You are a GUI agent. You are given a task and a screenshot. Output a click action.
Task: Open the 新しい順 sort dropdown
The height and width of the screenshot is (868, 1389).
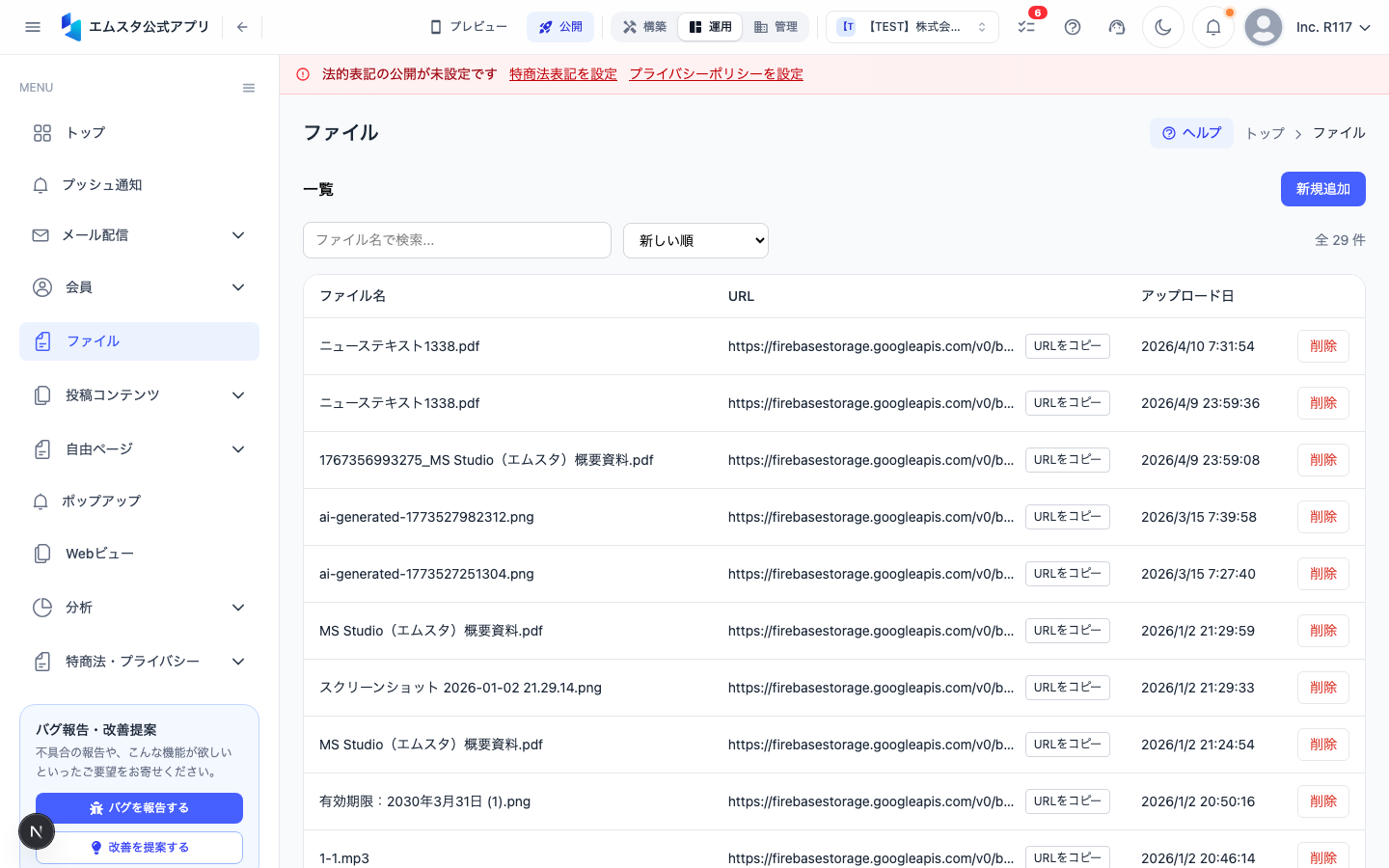coord(695,240)
